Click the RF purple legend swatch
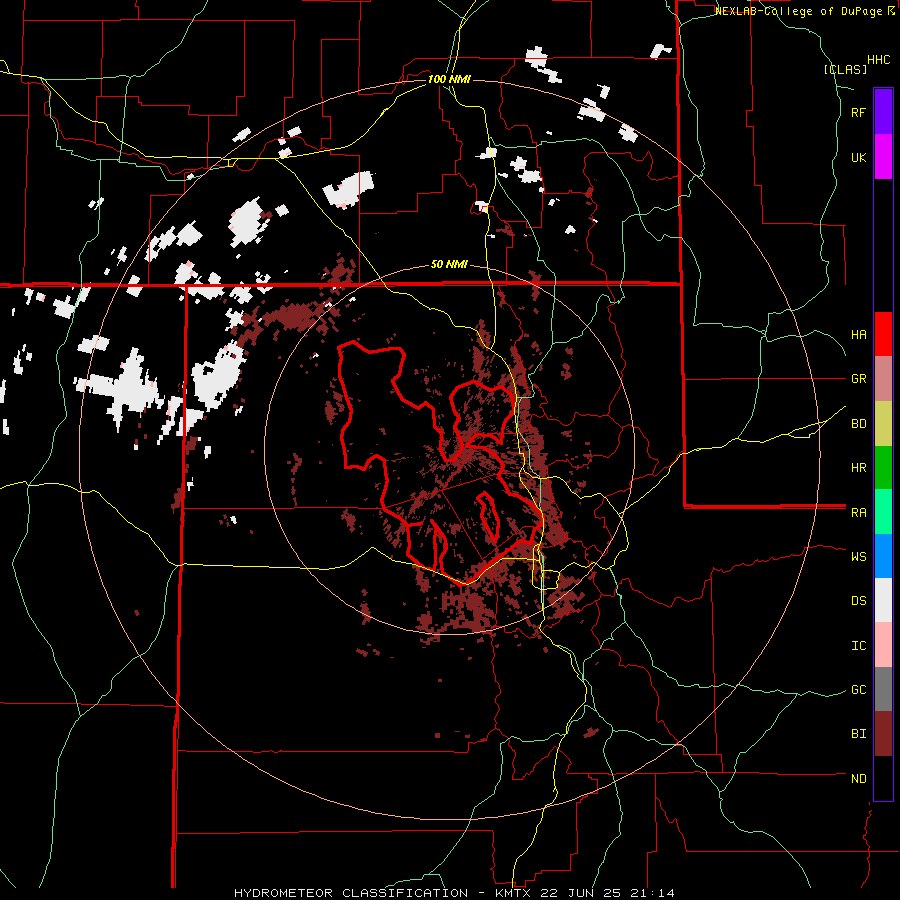 [x=883, y=112]
